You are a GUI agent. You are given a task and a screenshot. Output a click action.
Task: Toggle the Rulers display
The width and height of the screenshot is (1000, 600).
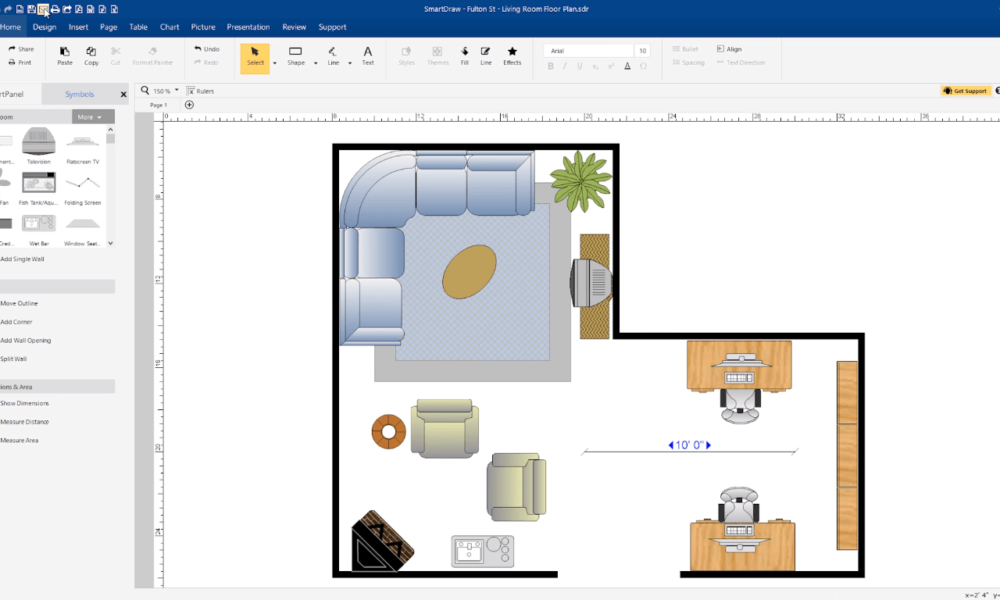coord(200,90)
